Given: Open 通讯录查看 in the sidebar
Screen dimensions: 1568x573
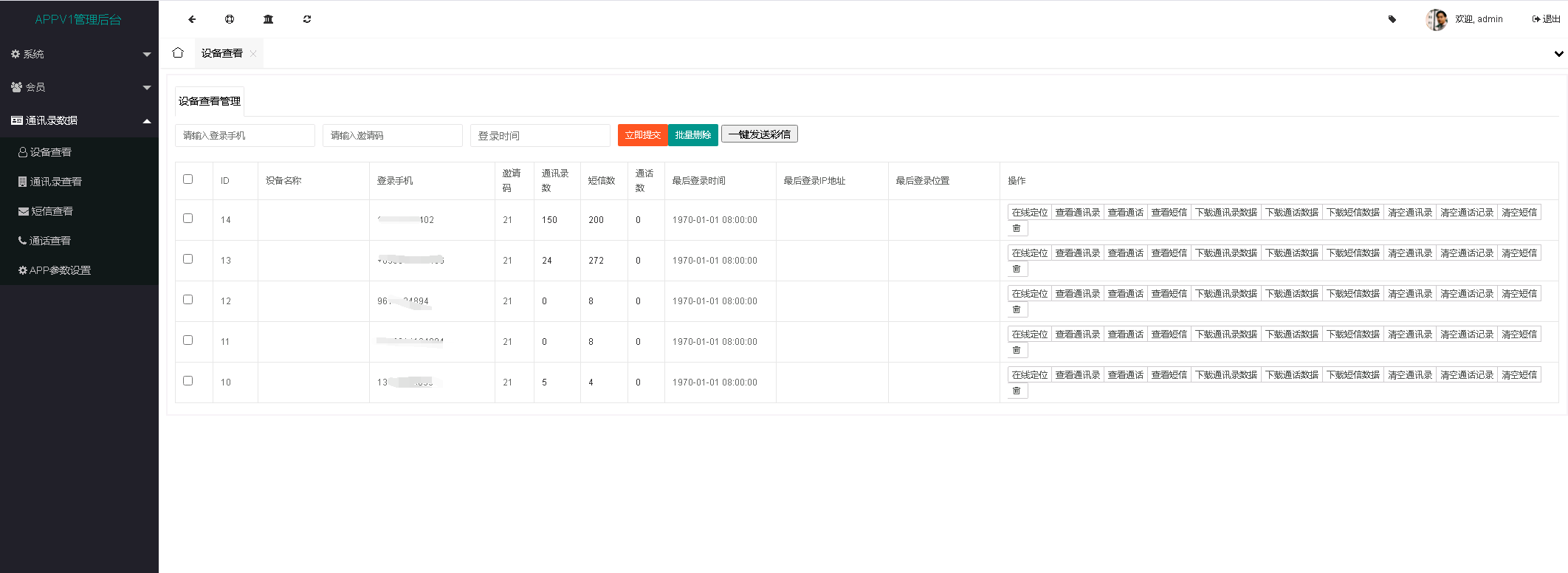Looking at the screenshot, I should (x=79, y=182).
